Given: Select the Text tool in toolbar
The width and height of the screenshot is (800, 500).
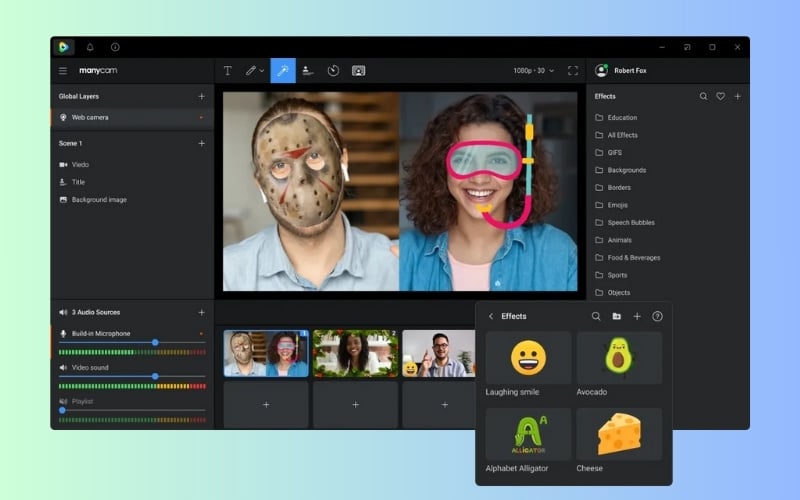Looking at the screenshot, I should coord(227,71).
